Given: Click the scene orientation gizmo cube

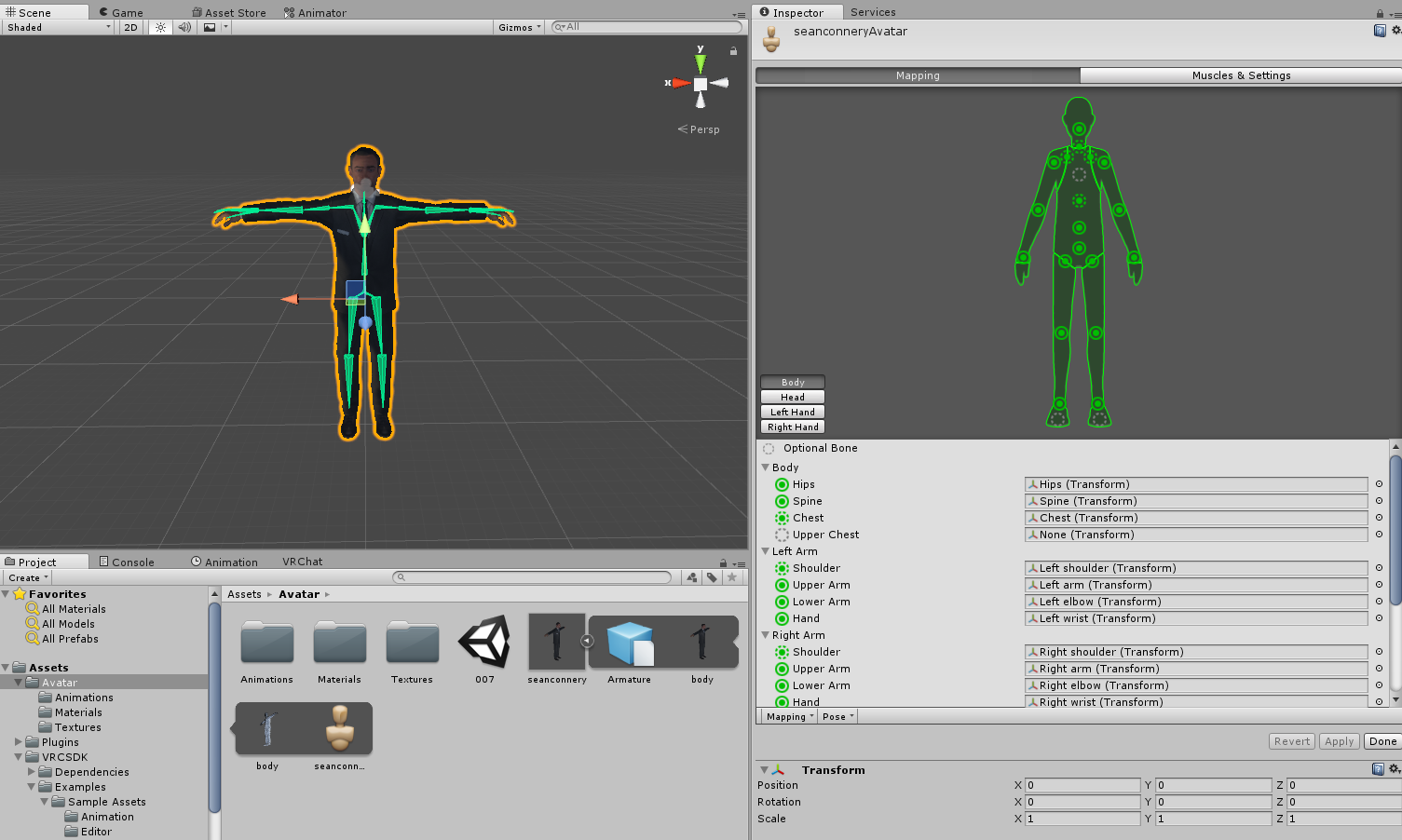Looking at the screenshot, I should [x=701, y=84].
